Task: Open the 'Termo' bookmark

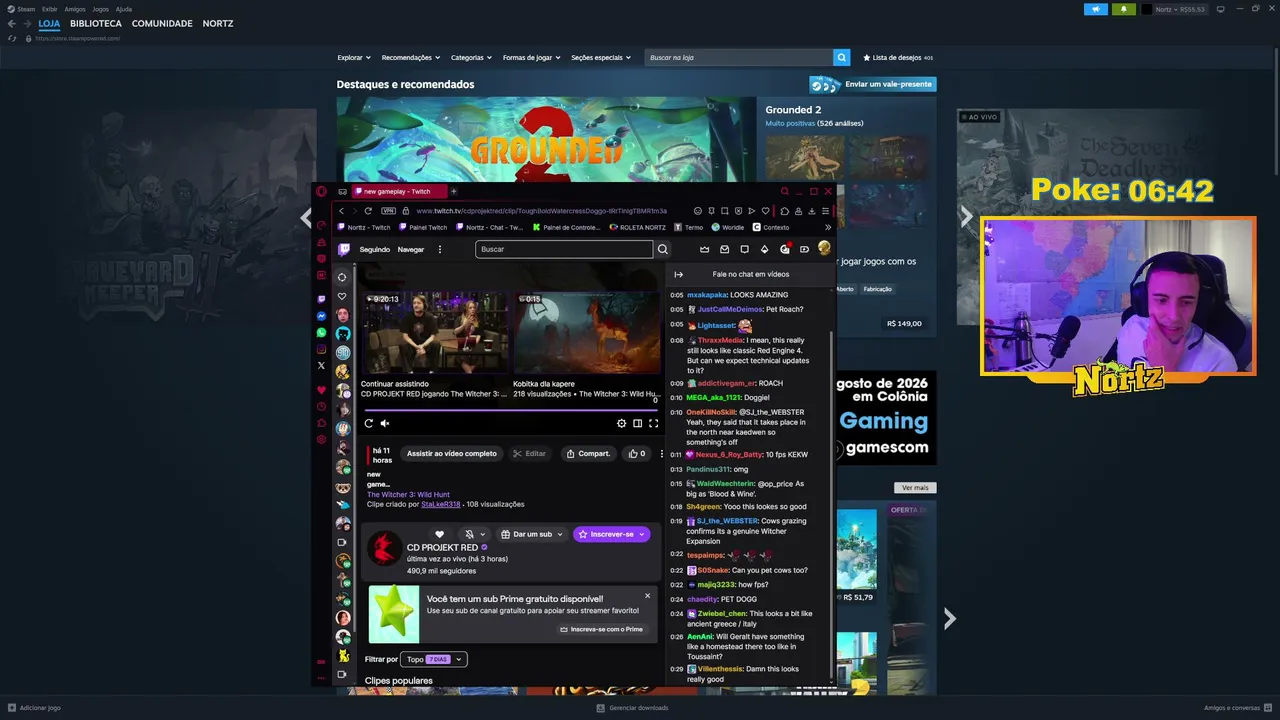Action: coord(690,227)
